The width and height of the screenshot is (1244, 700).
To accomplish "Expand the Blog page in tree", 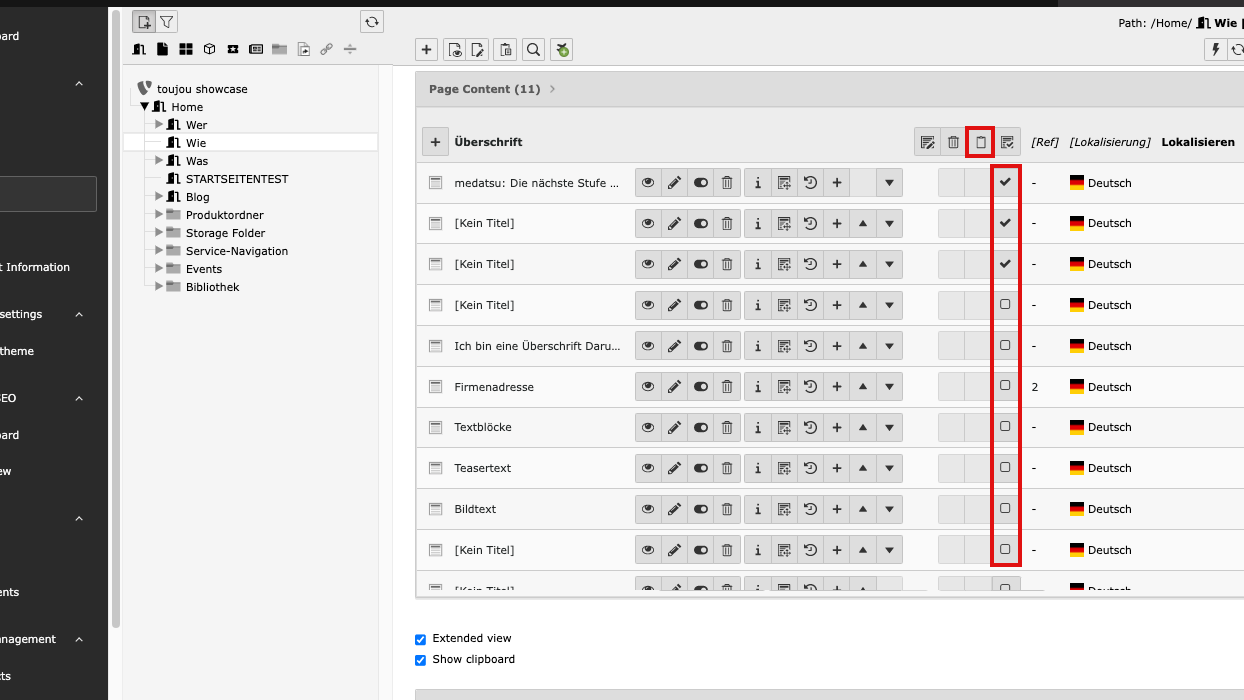I will pos(158,196).
